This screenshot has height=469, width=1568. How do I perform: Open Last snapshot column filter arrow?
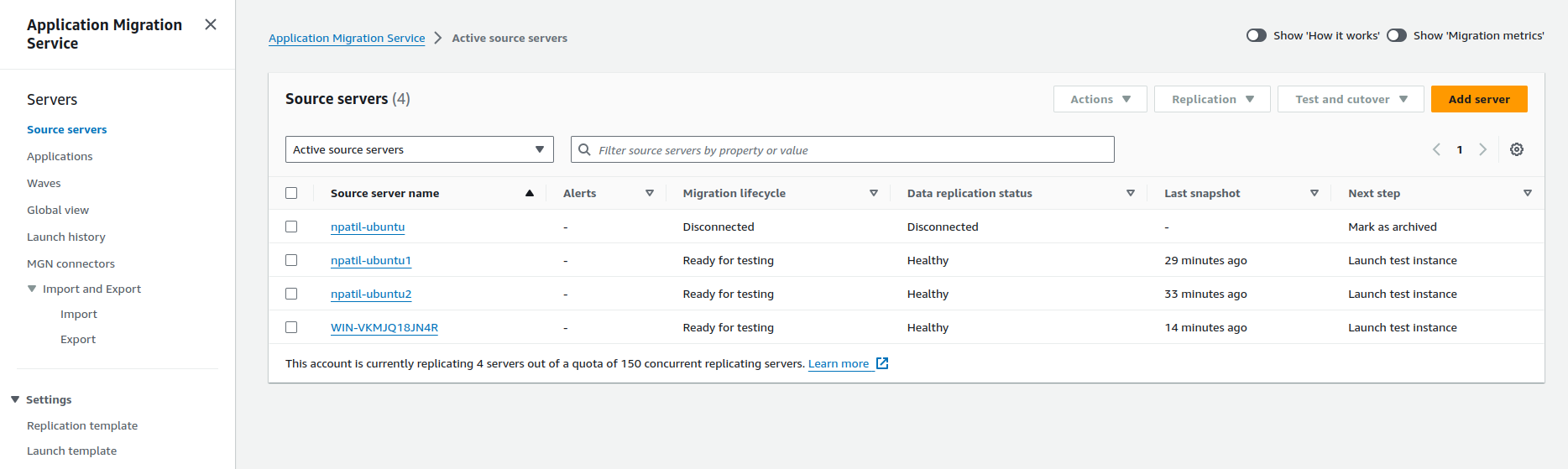pos(1315,193)
